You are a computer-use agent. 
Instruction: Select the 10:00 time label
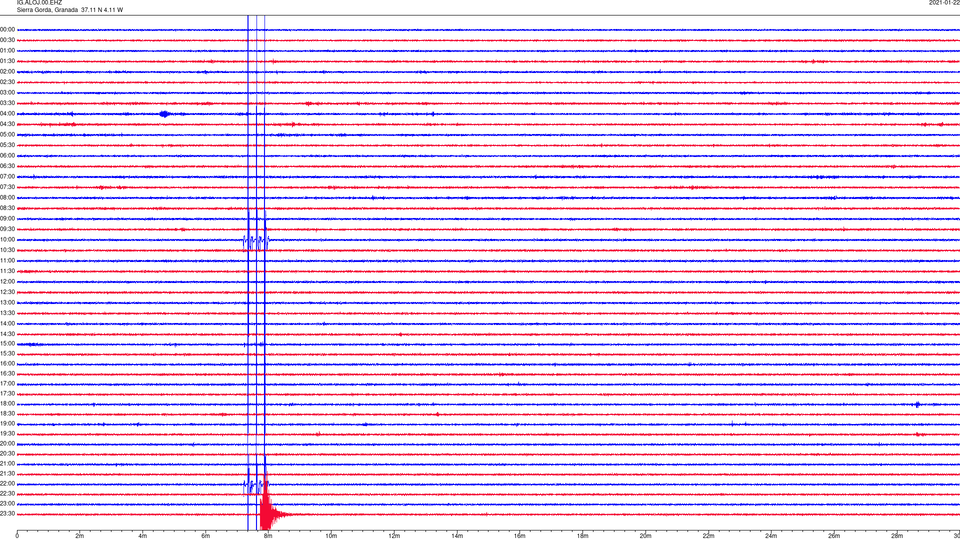click(x=7, y=239)
